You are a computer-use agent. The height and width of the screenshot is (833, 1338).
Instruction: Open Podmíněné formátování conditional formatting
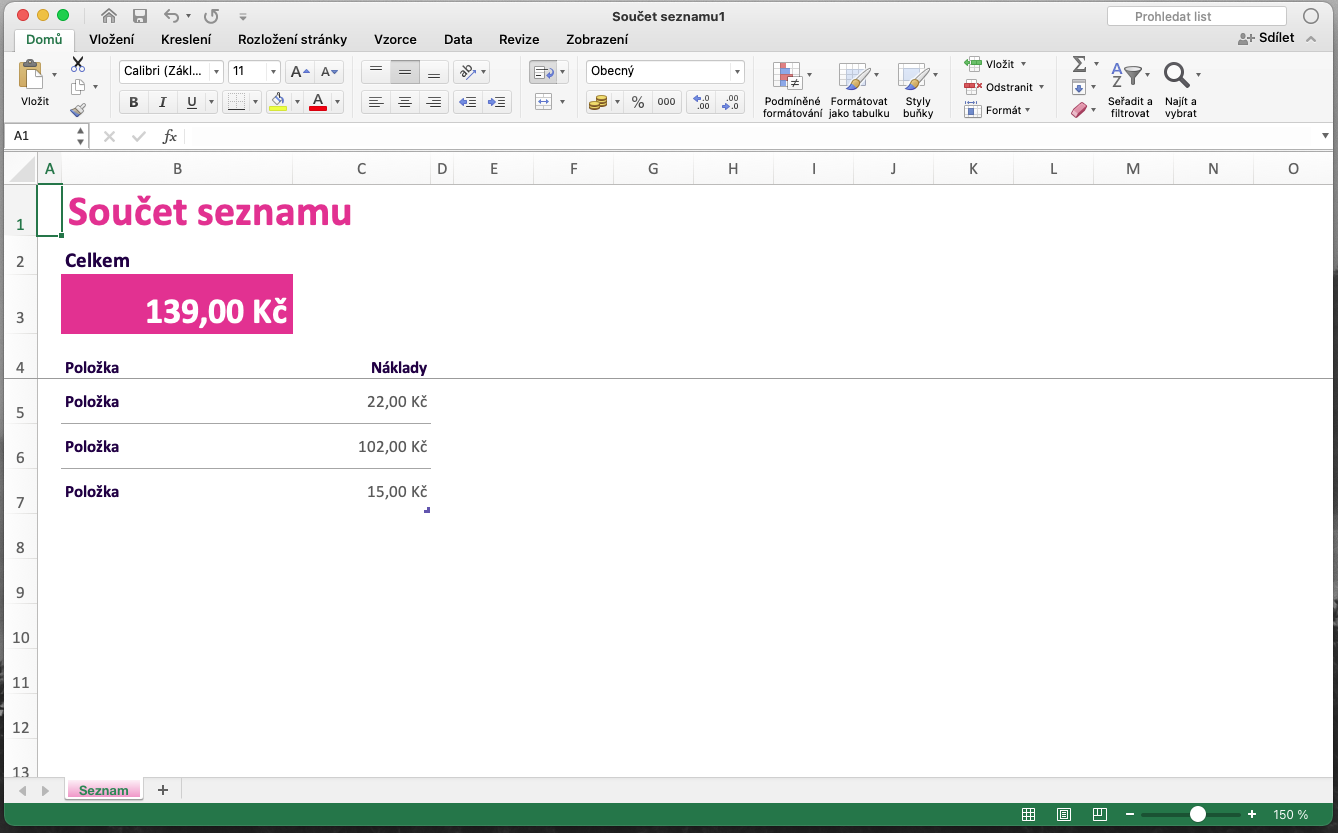[x=792, y=90]
